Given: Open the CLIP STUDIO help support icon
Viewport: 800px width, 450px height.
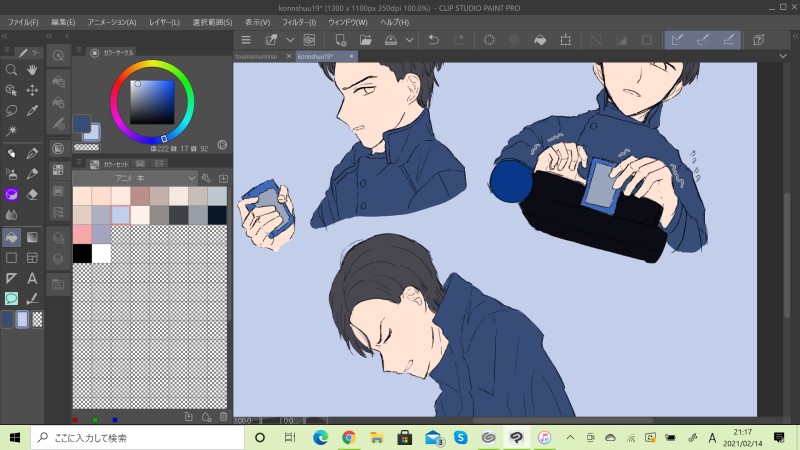Looking at the screenshot, I should 759,40.
